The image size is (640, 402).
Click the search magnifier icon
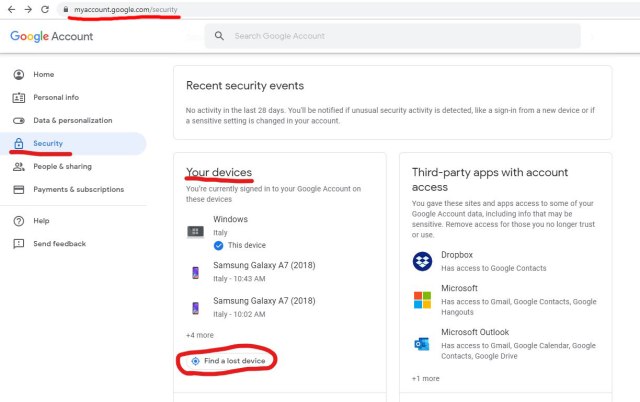(x=220, y=37)
